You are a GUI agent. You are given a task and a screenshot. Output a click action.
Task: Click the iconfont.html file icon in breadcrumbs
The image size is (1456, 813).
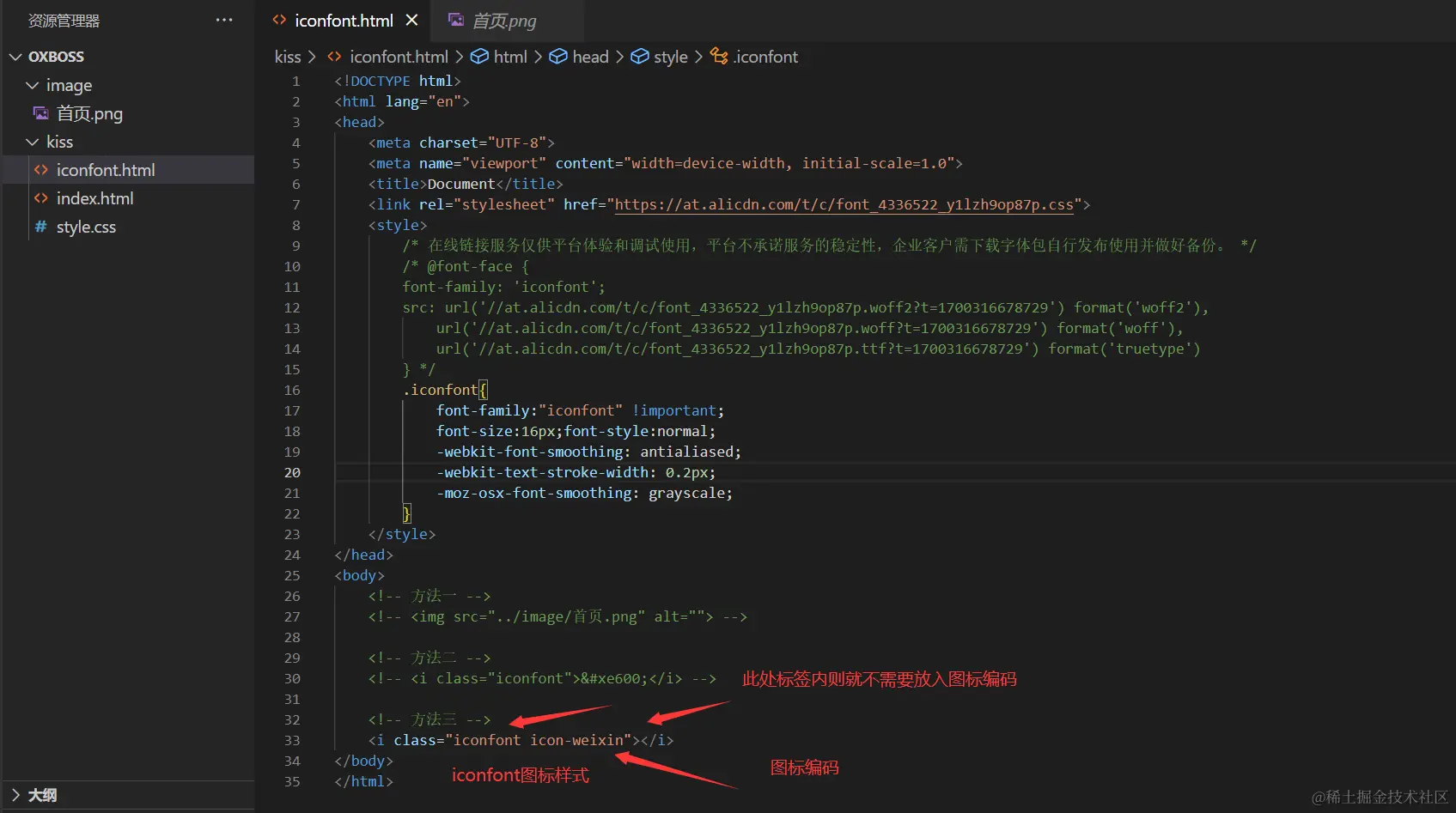point(334,57)
